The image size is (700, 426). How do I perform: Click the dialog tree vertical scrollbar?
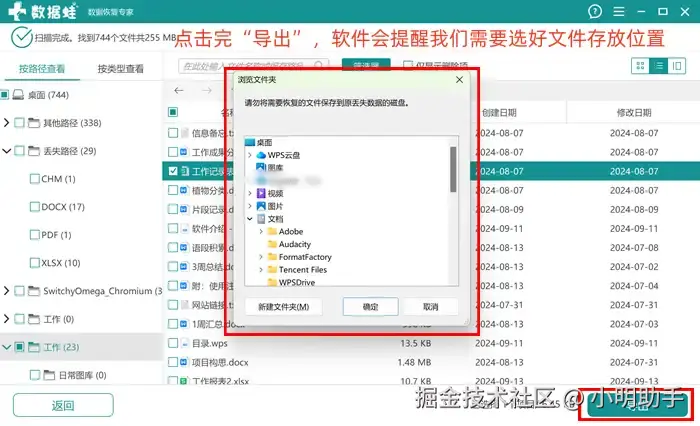tap(453, 169)
